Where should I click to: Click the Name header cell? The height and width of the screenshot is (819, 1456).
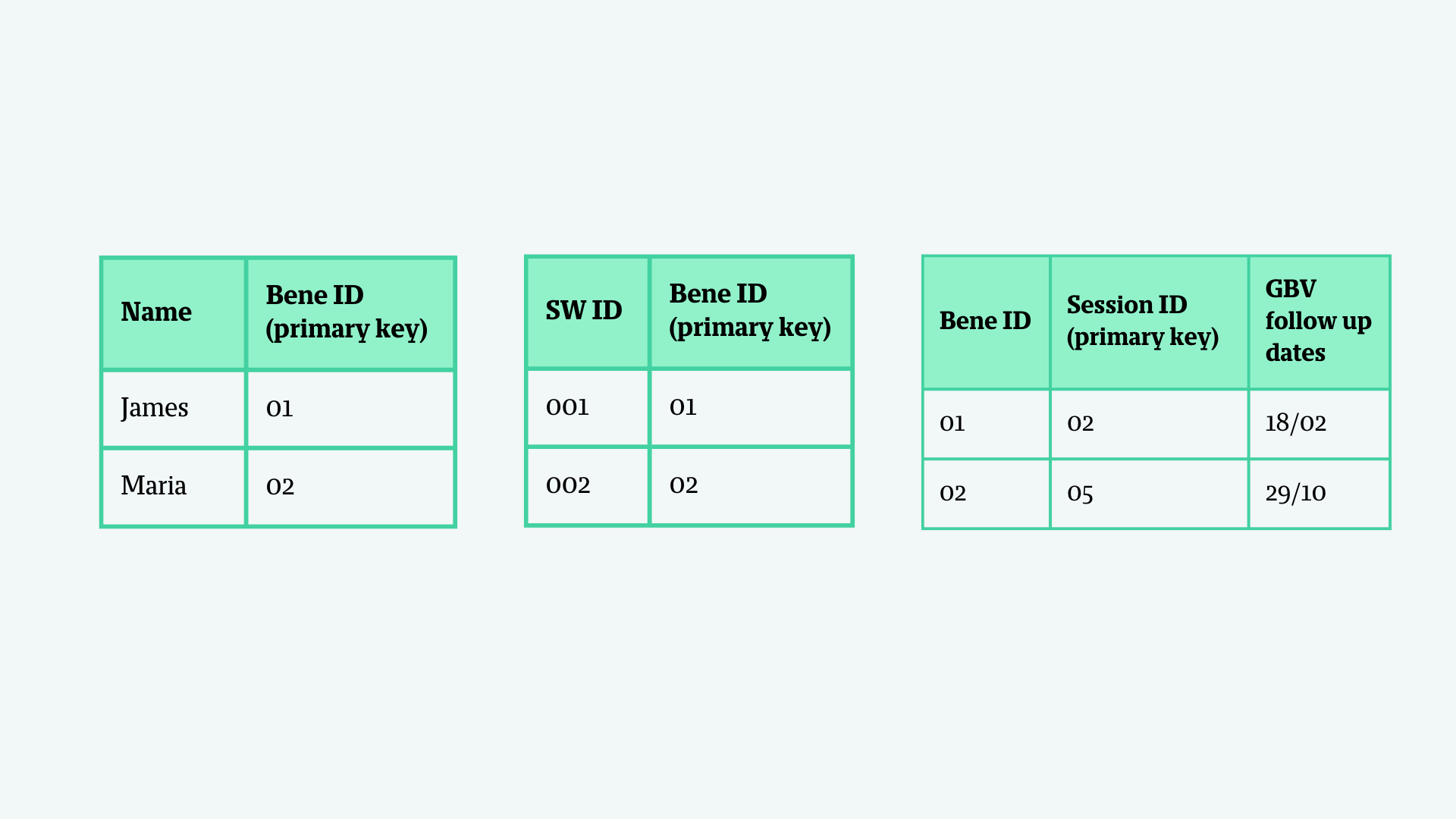coord(174,313)
